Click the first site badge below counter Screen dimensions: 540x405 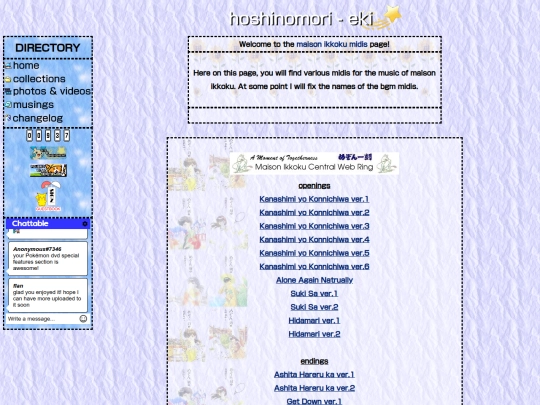[x=48, y=153]
